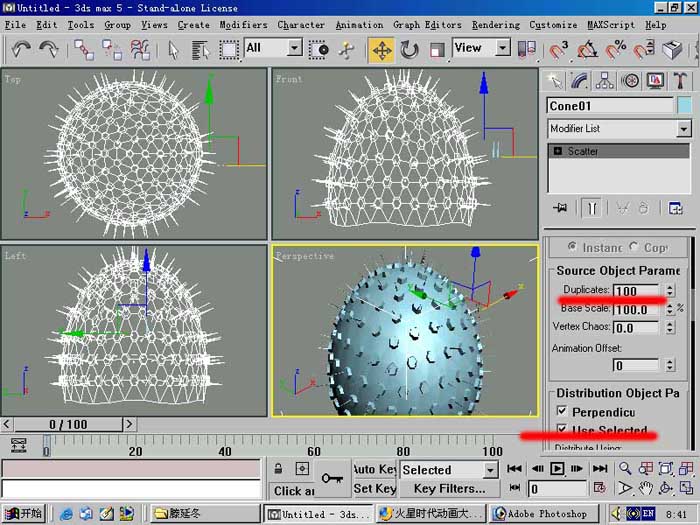
Task: Switch to the Utilities hammer panel
Action: (680, 81)
